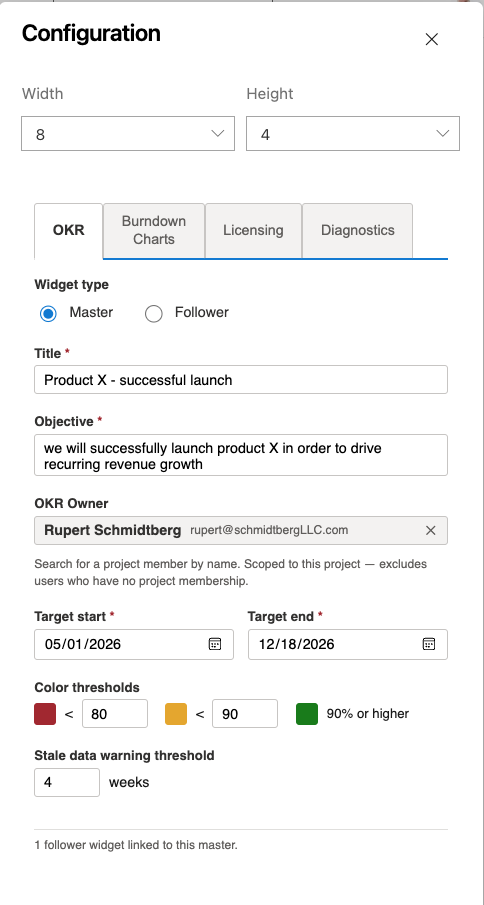Screen dimensions: 484x905
Task: Select the OKR tab
Action: (69, 230)
